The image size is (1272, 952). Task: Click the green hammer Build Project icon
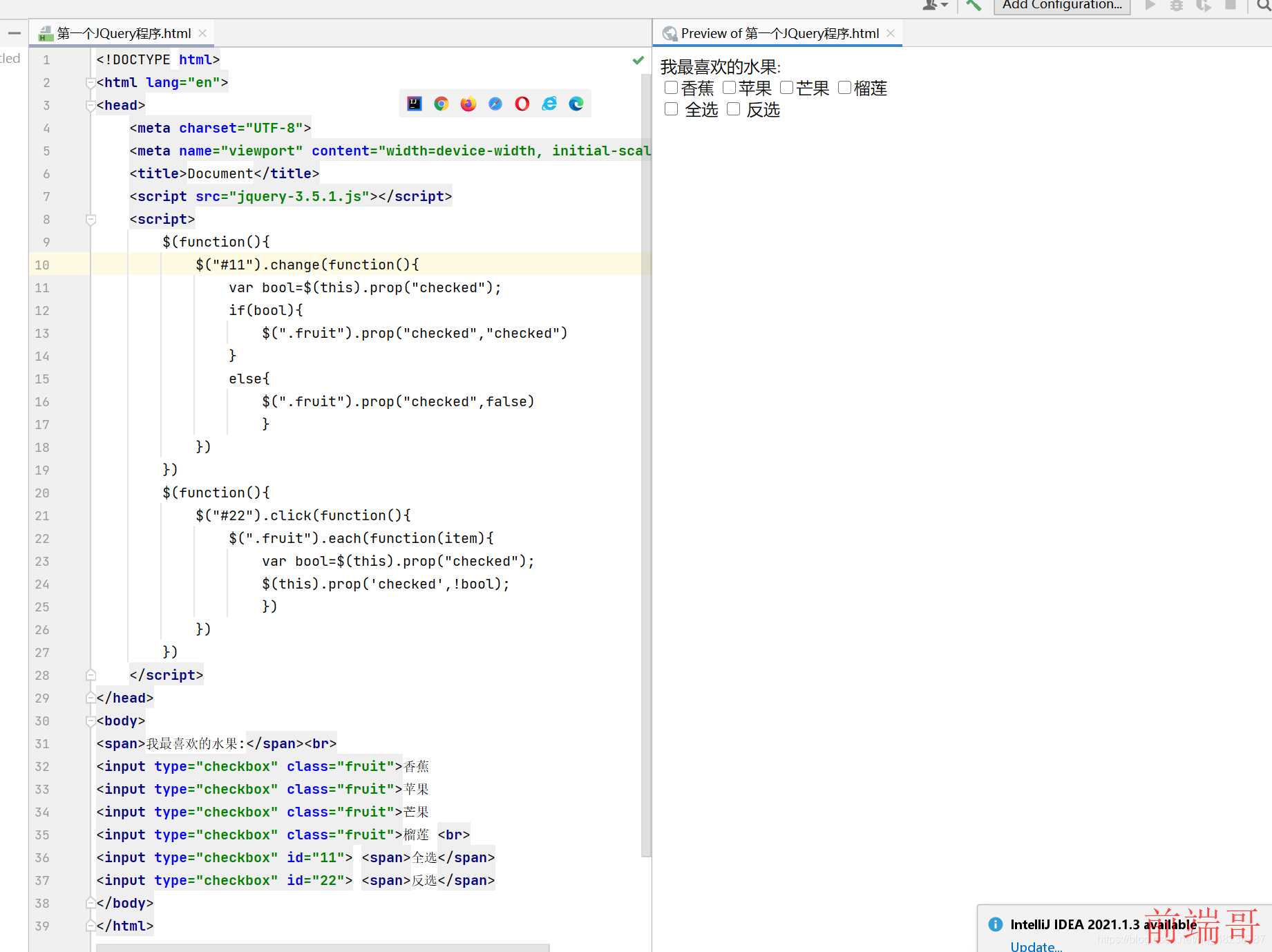974,6
